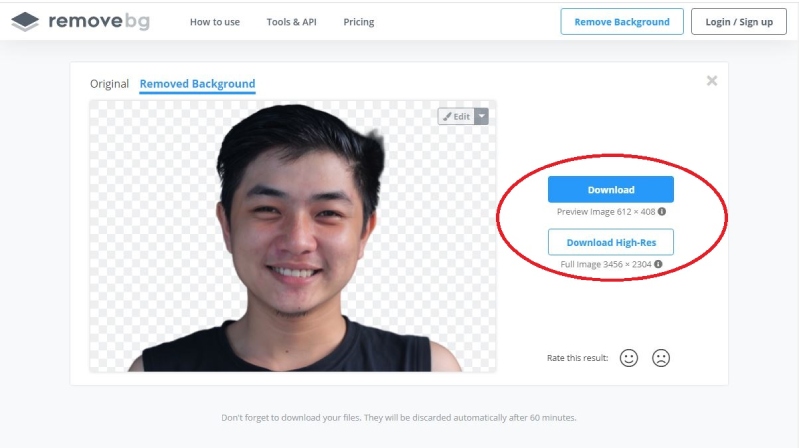This screenshot has width=799, height=448.
Task: Rate the result with the sad face
Action: 661,358
